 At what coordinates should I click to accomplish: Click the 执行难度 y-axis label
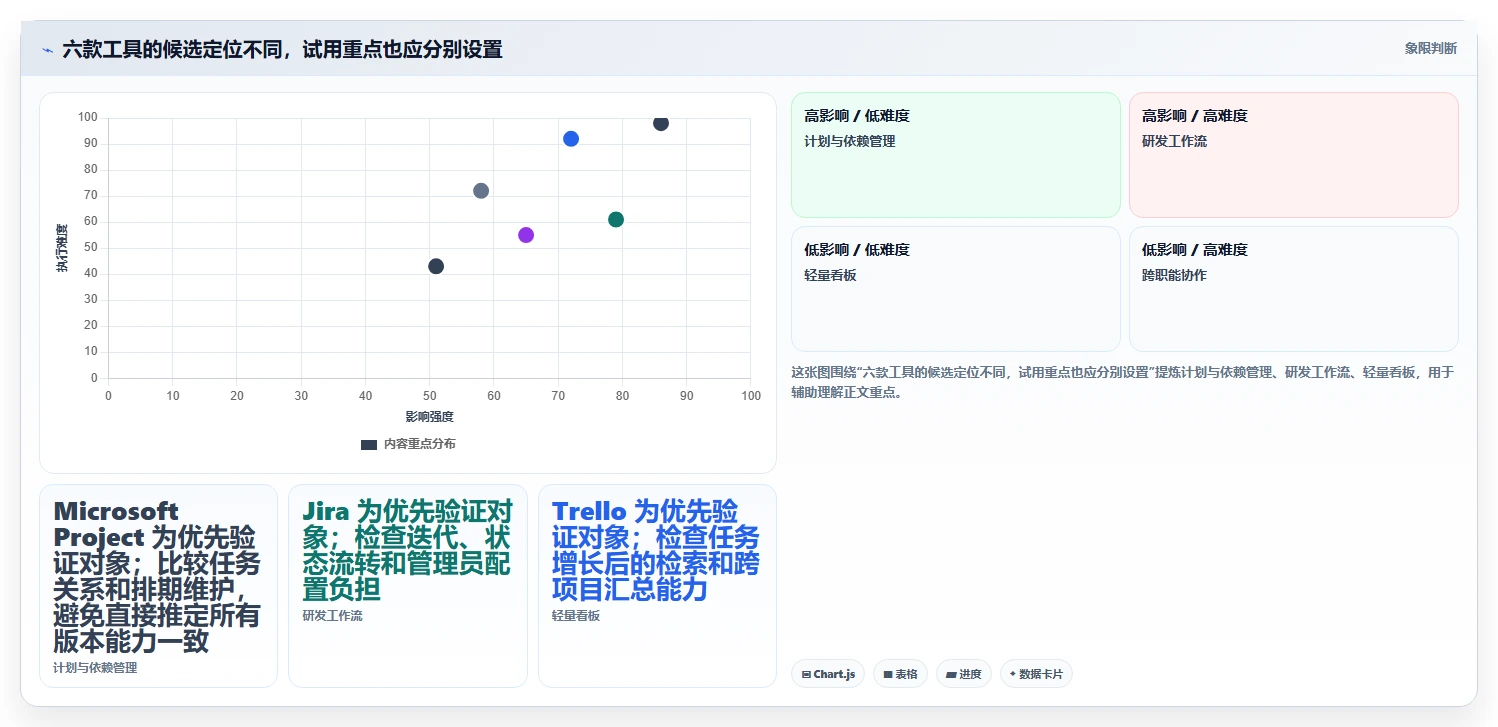(x=62, y=248)
